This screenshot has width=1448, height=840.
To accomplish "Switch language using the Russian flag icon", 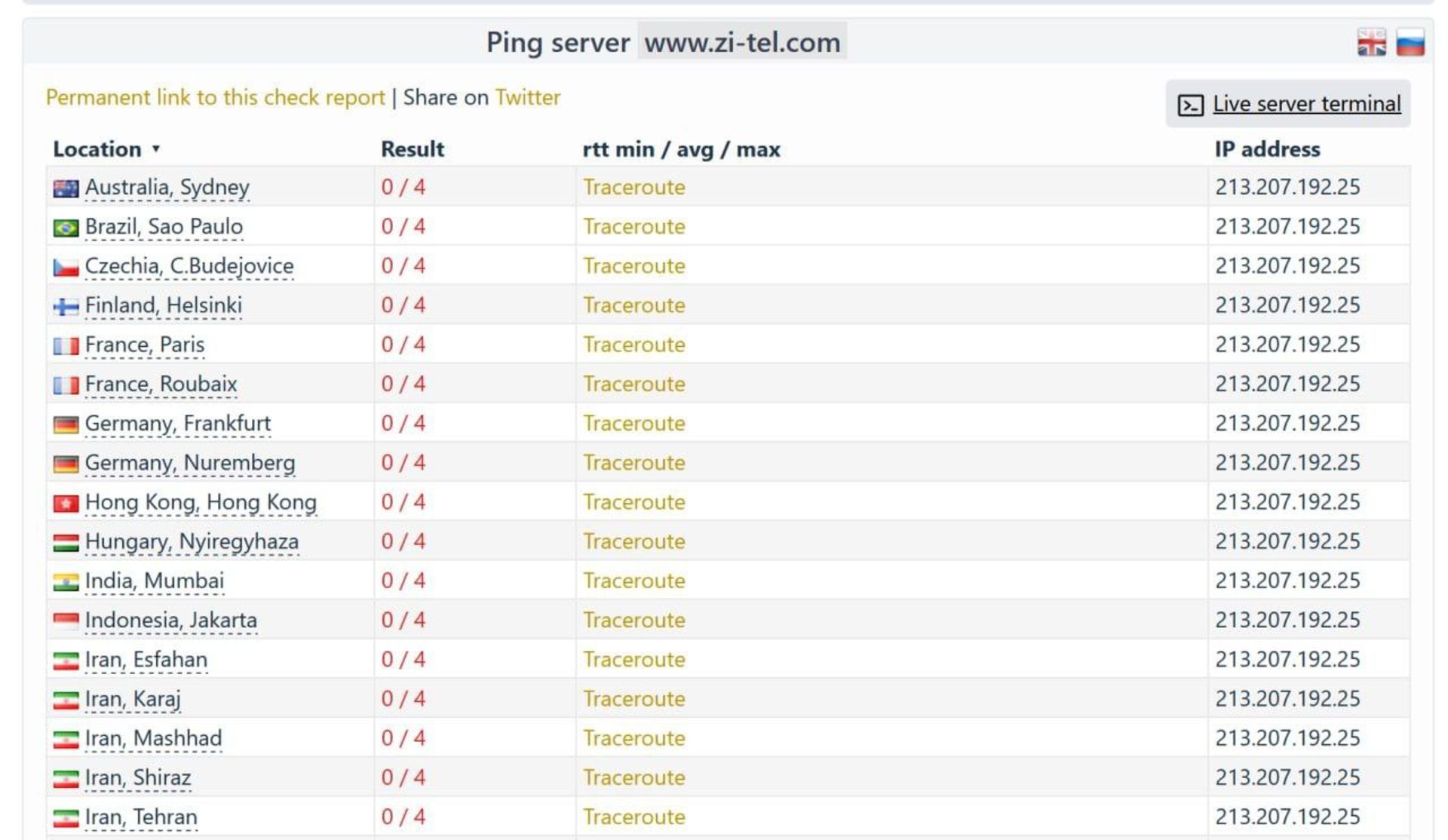I will click(1410, 42).
